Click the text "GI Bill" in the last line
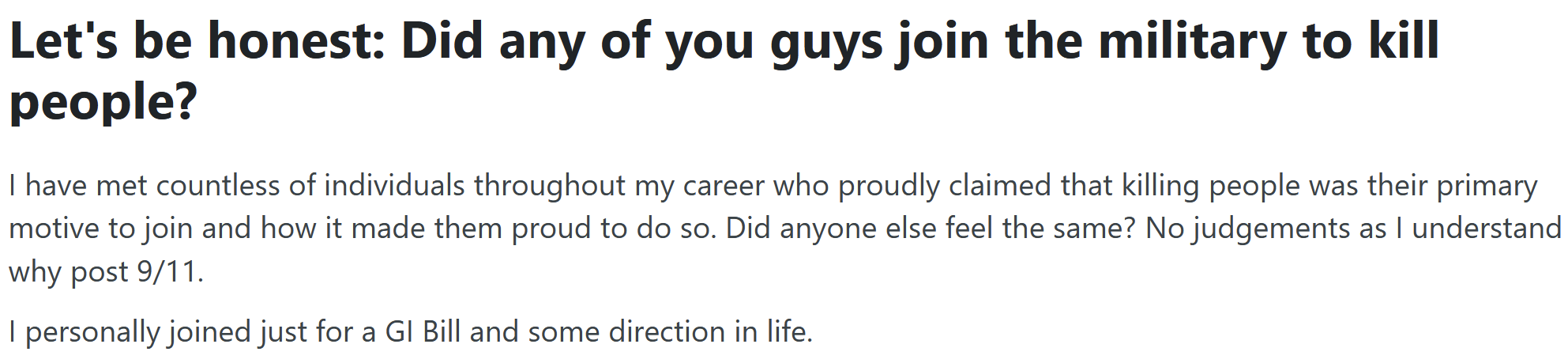 (423, 332)
